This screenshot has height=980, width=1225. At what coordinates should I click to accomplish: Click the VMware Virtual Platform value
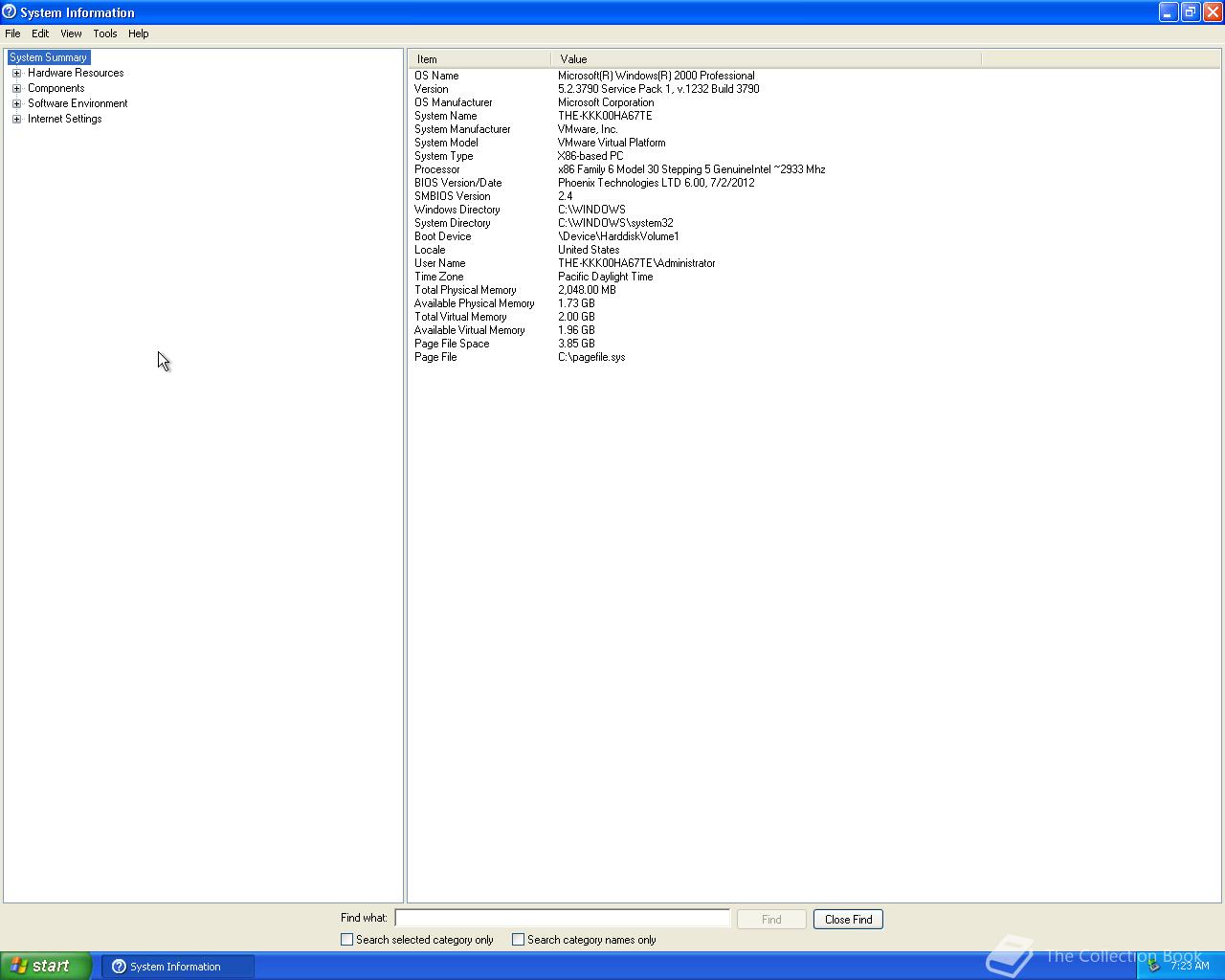point(612,143)
